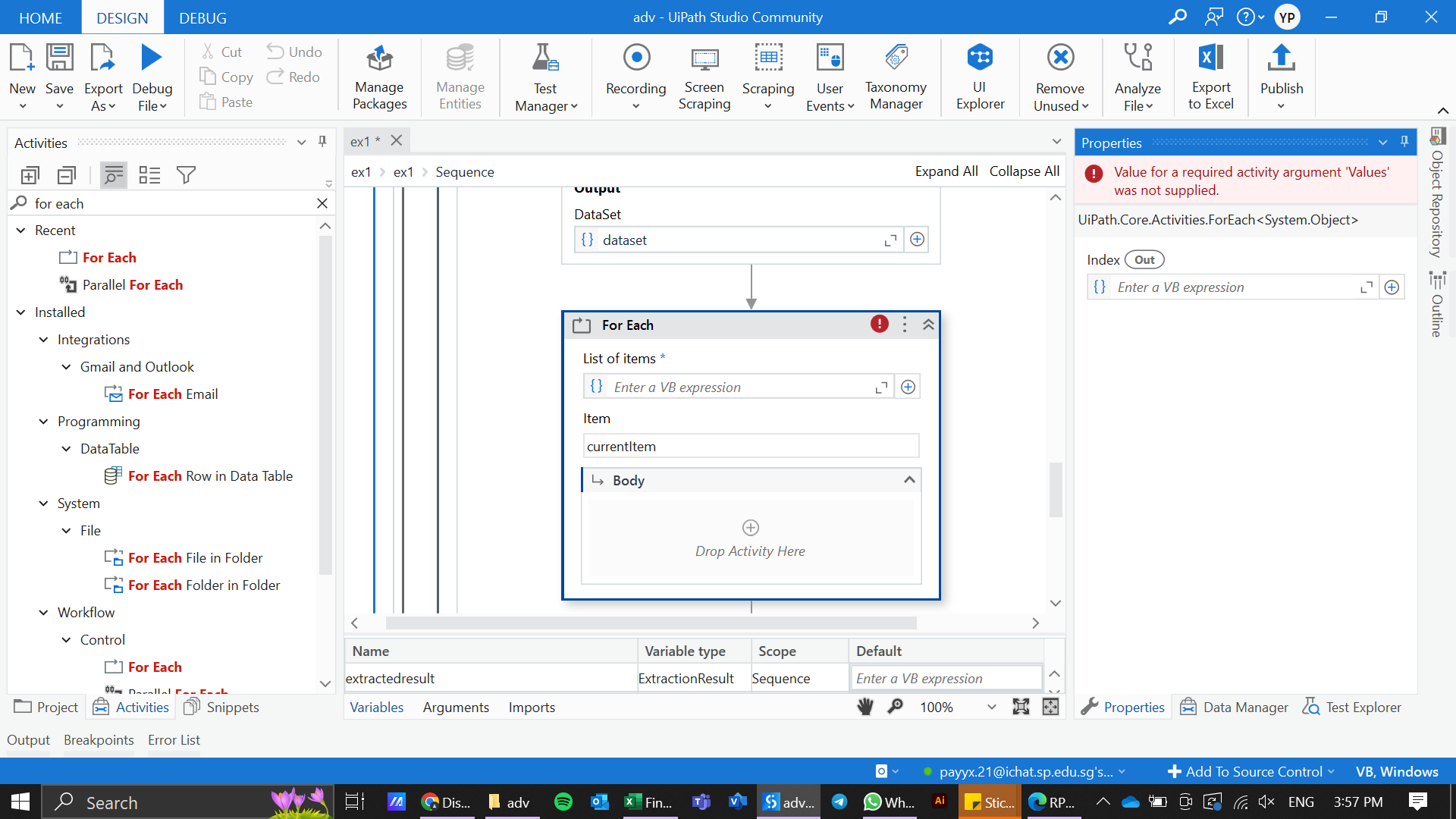Collapse Programming tree node
Viewport: 1456px width, 819px height.
coord(43,422)
